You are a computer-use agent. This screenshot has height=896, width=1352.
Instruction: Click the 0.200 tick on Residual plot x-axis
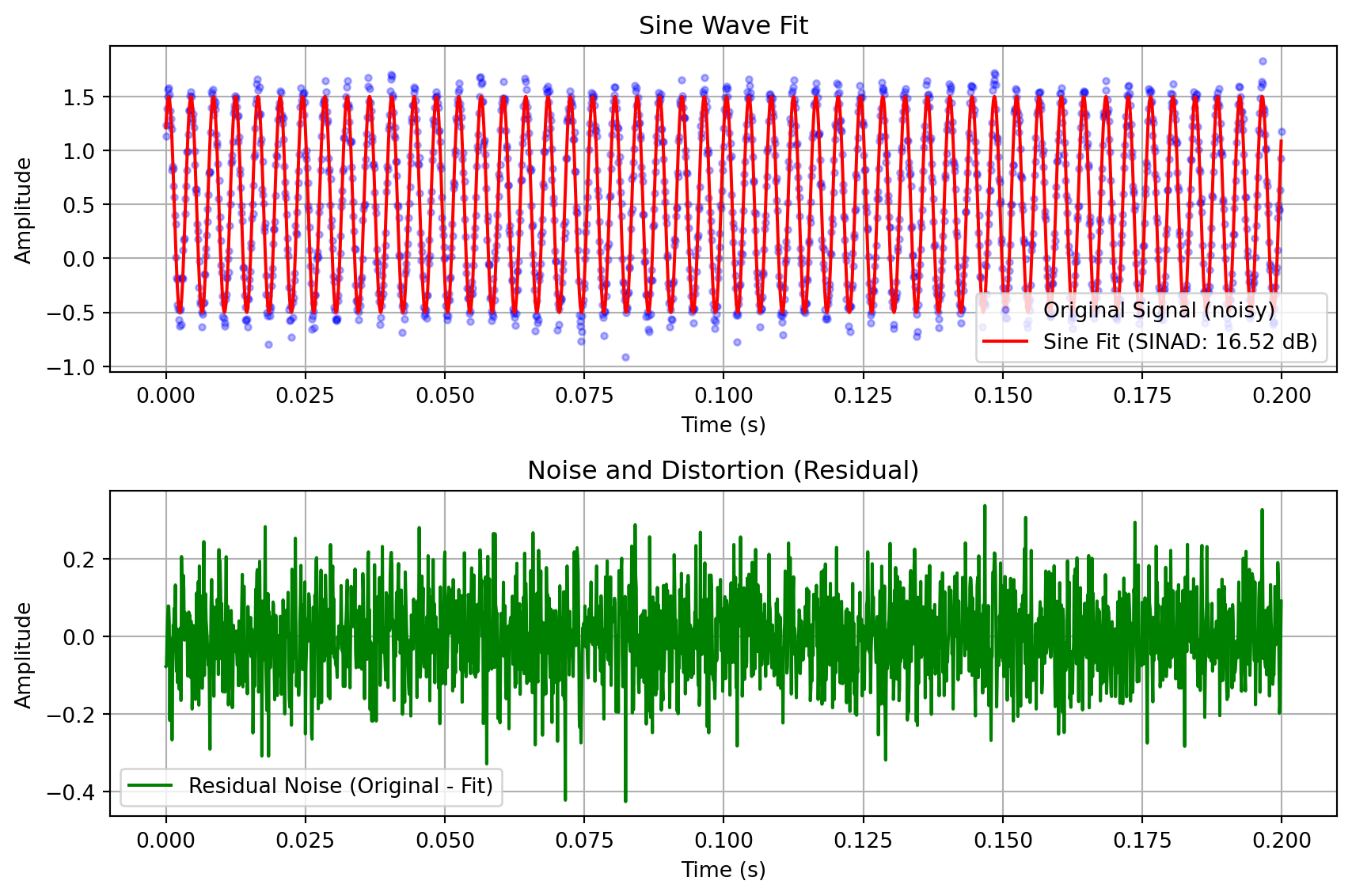[1281, 841]
